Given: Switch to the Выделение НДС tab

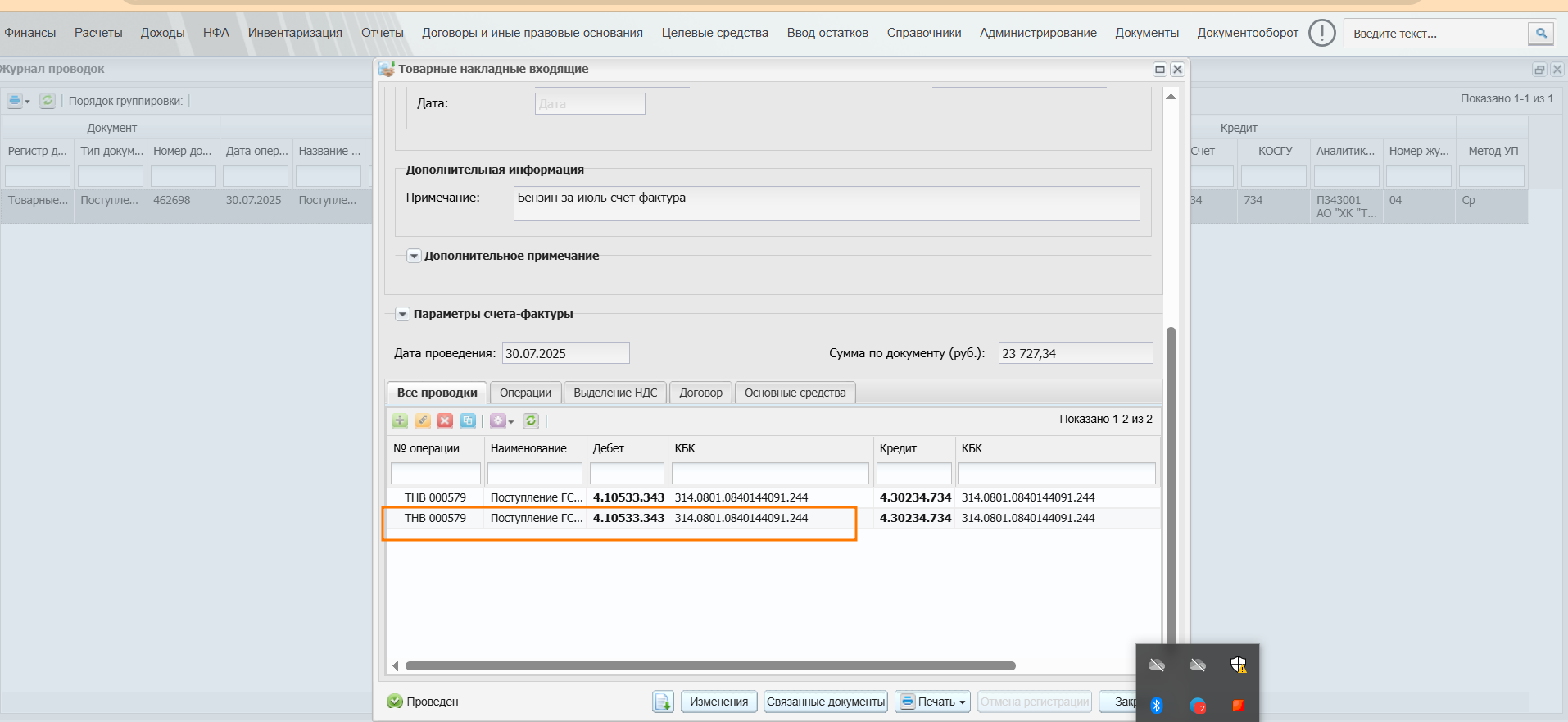Looking at the screenshot, I should pos(615,393).
